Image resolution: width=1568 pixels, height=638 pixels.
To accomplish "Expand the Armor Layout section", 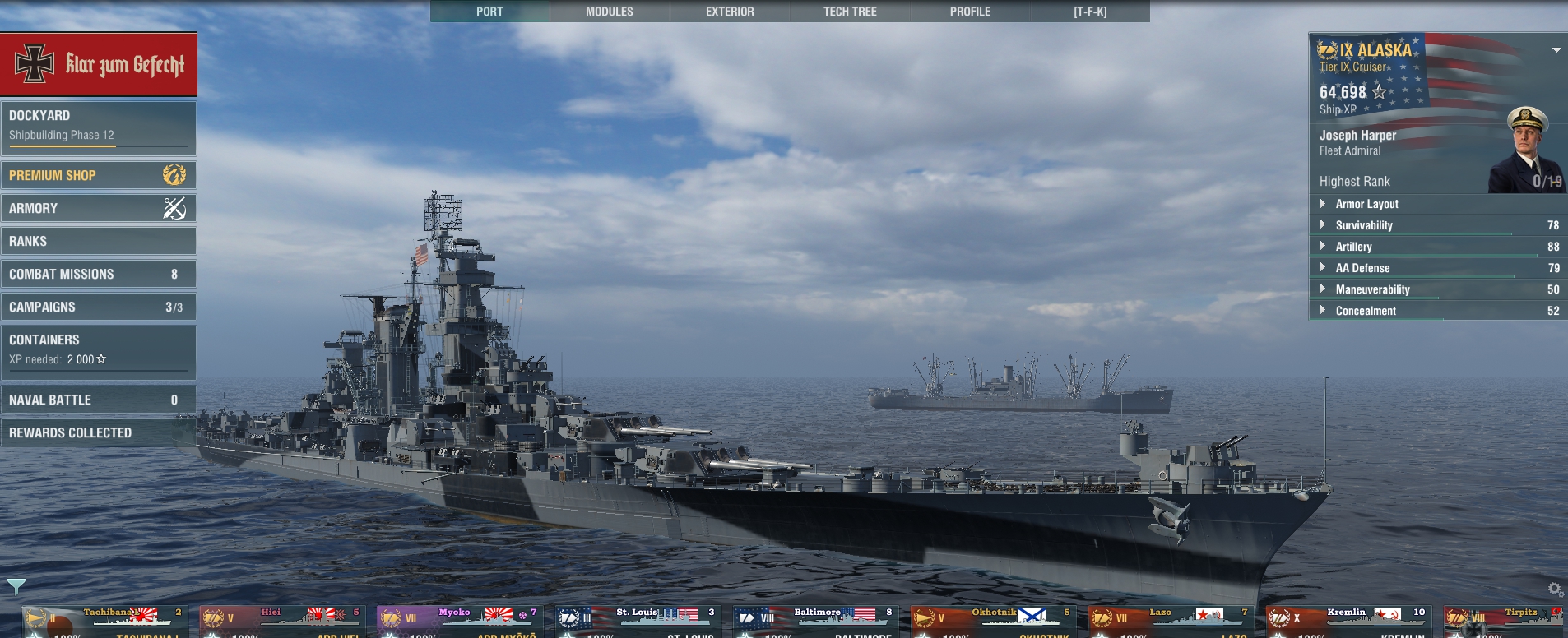I will point(1438,204).
